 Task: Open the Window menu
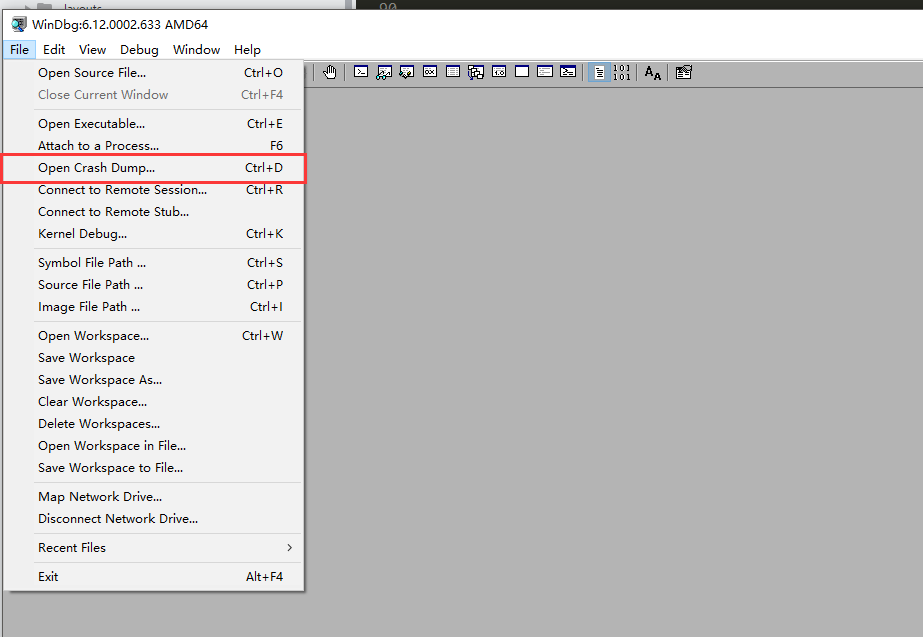[x=197, y=49]
